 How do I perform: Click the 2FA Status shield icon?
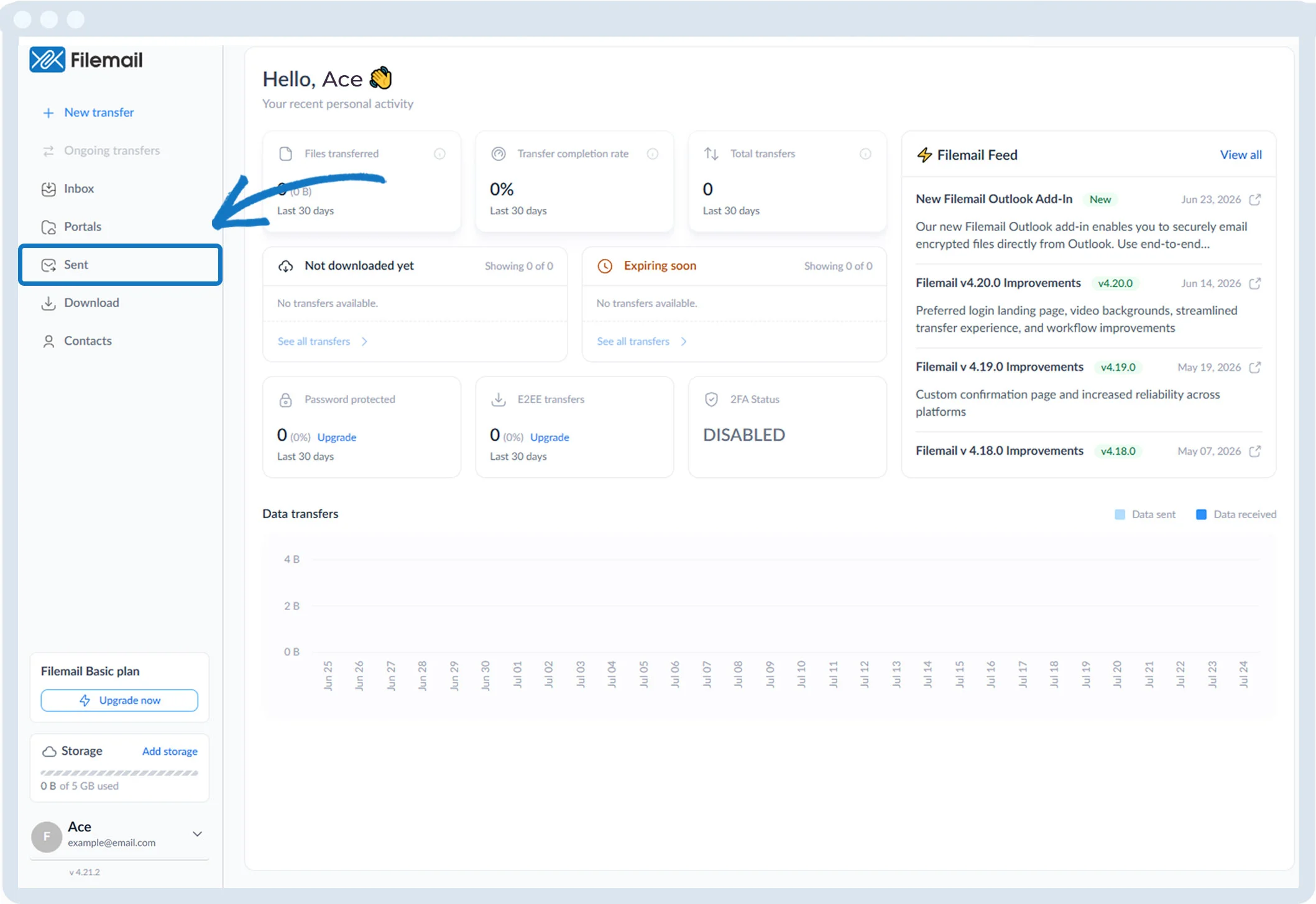point(712,399)
